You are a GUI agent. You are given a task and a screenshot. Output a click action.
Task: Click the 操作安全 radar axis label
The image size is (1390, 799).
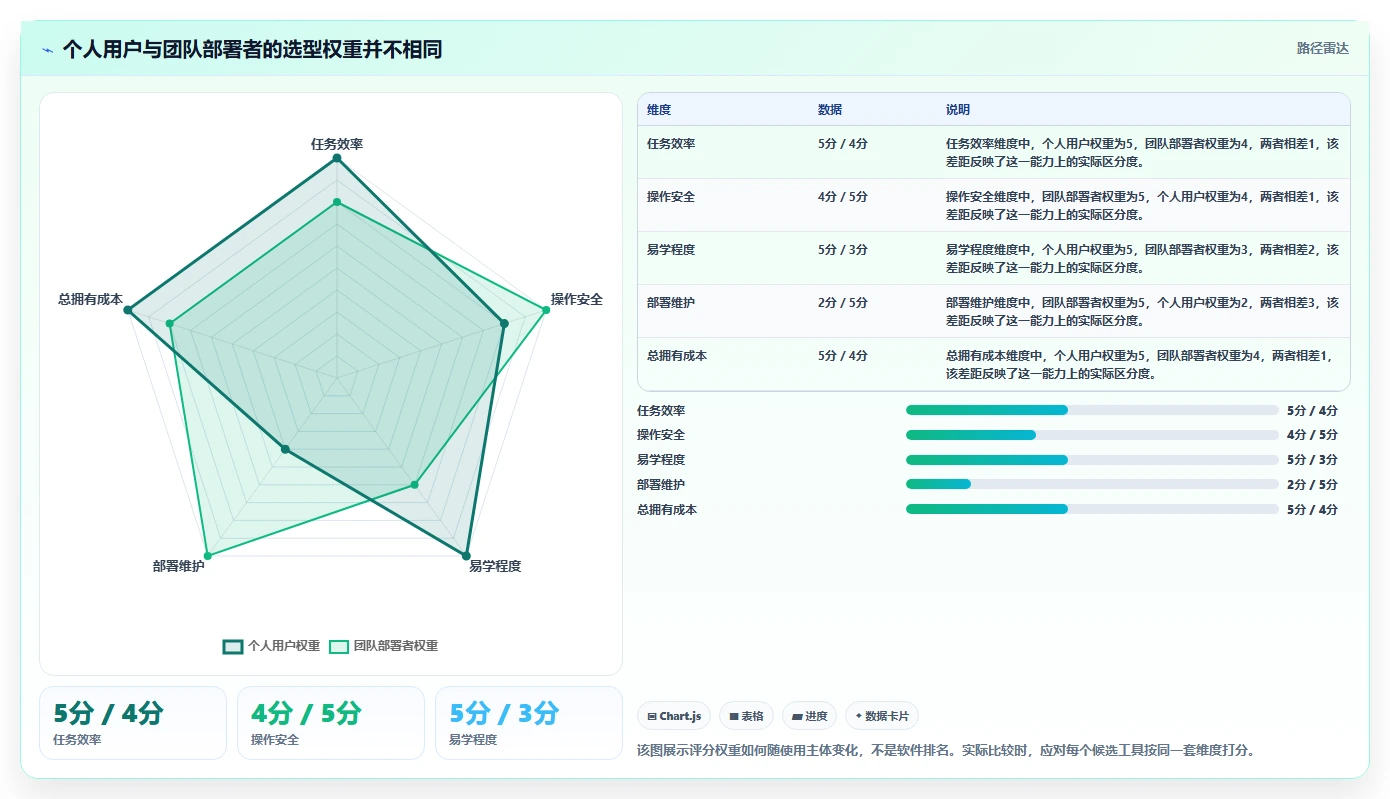pyautogui.click(x=577, y=299)
